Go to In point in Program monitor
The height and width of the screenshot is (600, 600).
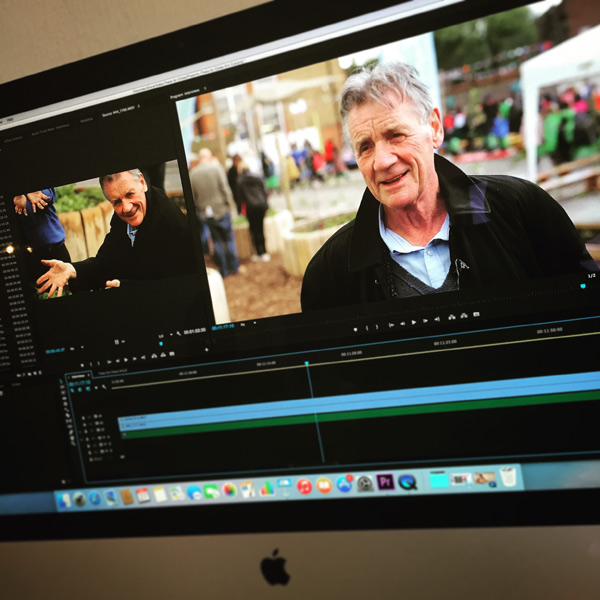pyautogui.click(x=391, y=325)
